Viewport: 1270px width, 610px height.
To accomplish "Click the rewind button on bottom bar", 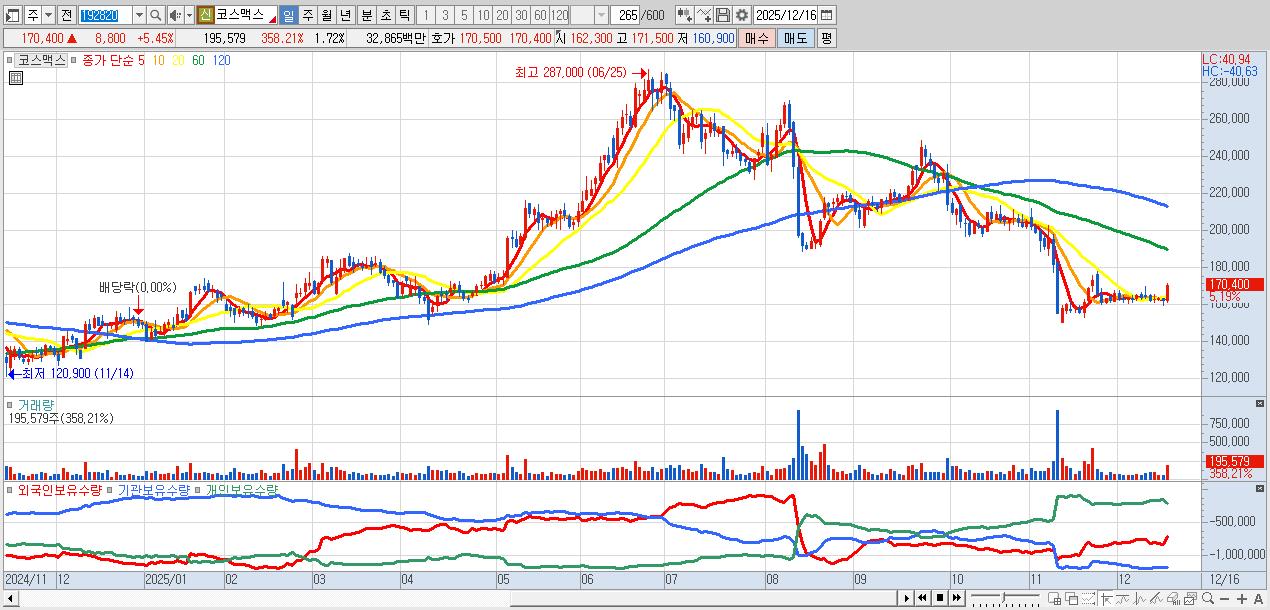I will click(x=922, y=598).
